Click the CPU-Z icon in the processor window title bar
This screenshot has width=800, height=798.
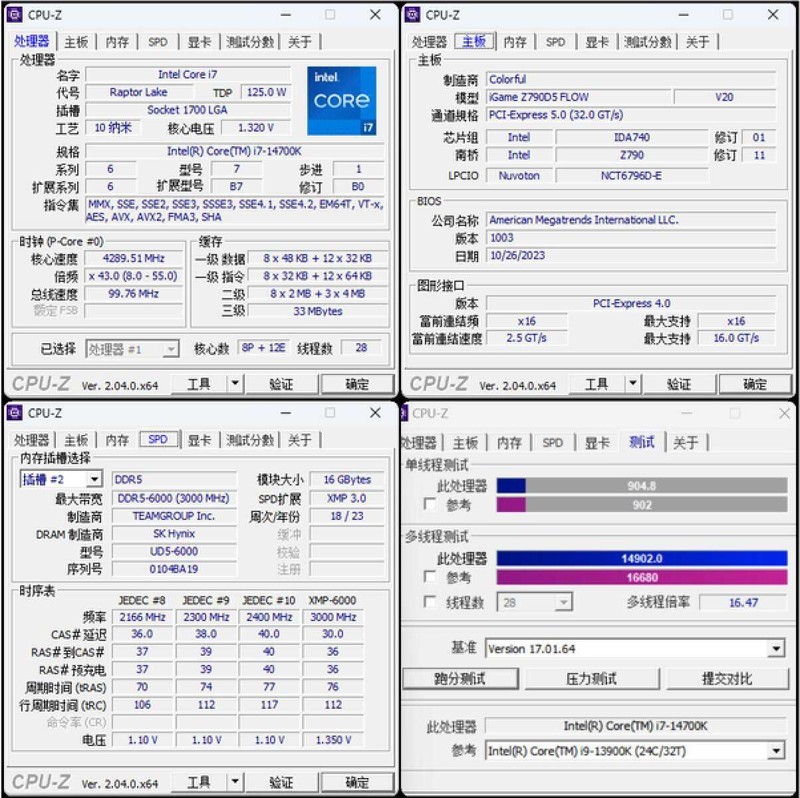[14, 15]
